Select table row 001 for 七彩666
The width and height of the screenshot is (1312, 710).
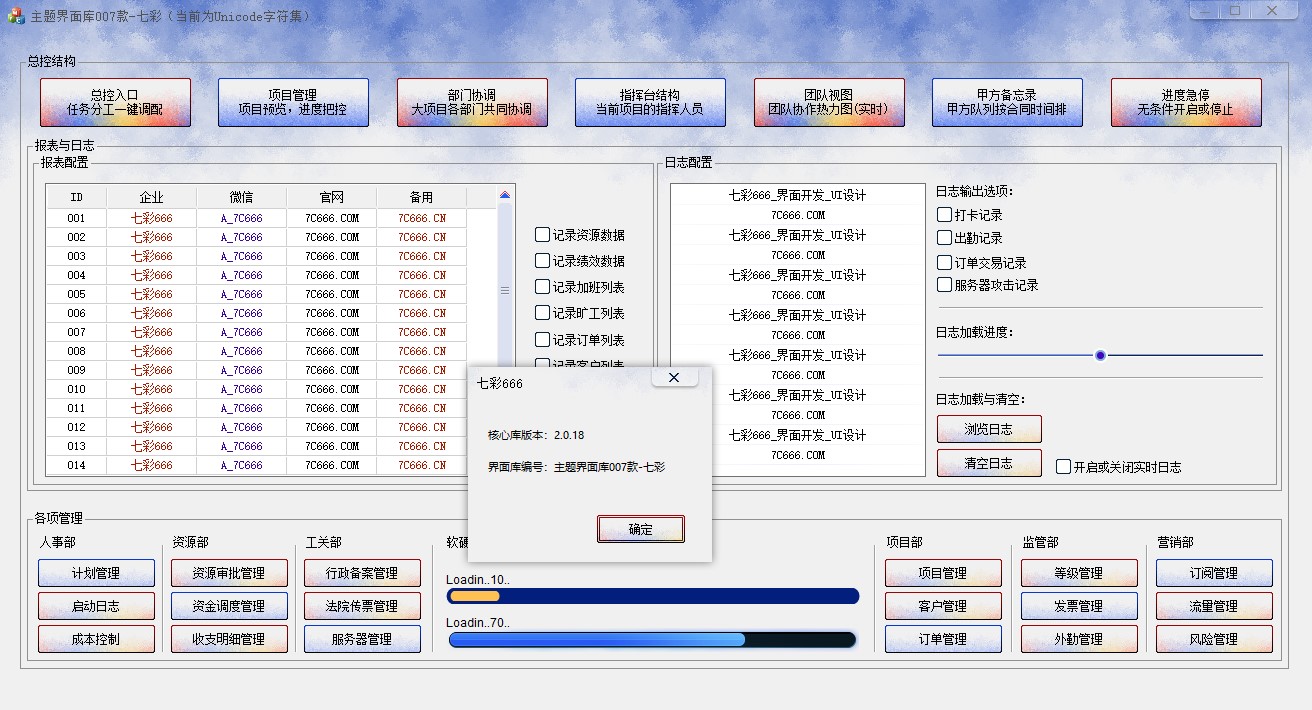[151, 217]
